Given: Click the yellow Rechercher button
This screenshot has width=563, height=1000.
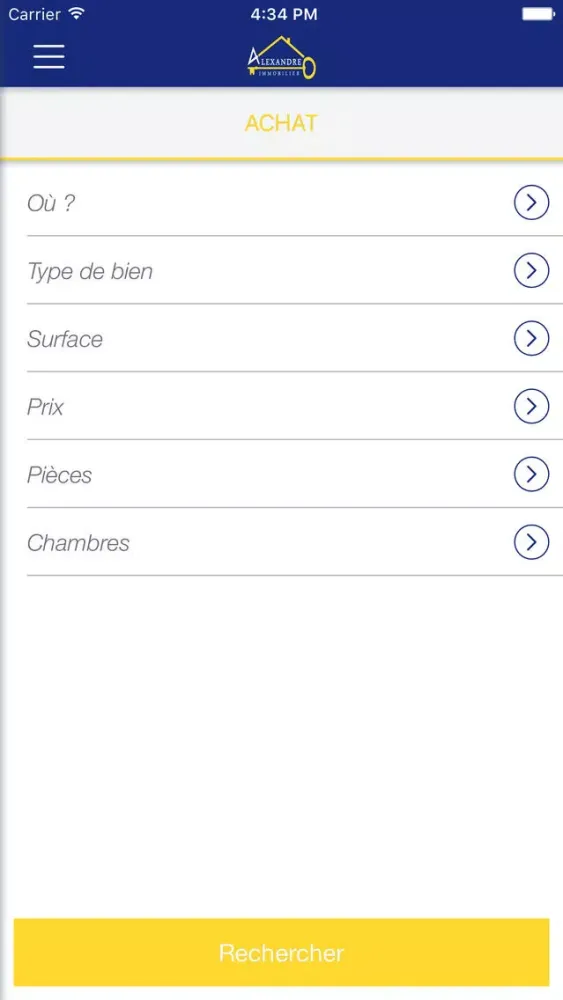Looking at the screenshot, I should [281, 952].
